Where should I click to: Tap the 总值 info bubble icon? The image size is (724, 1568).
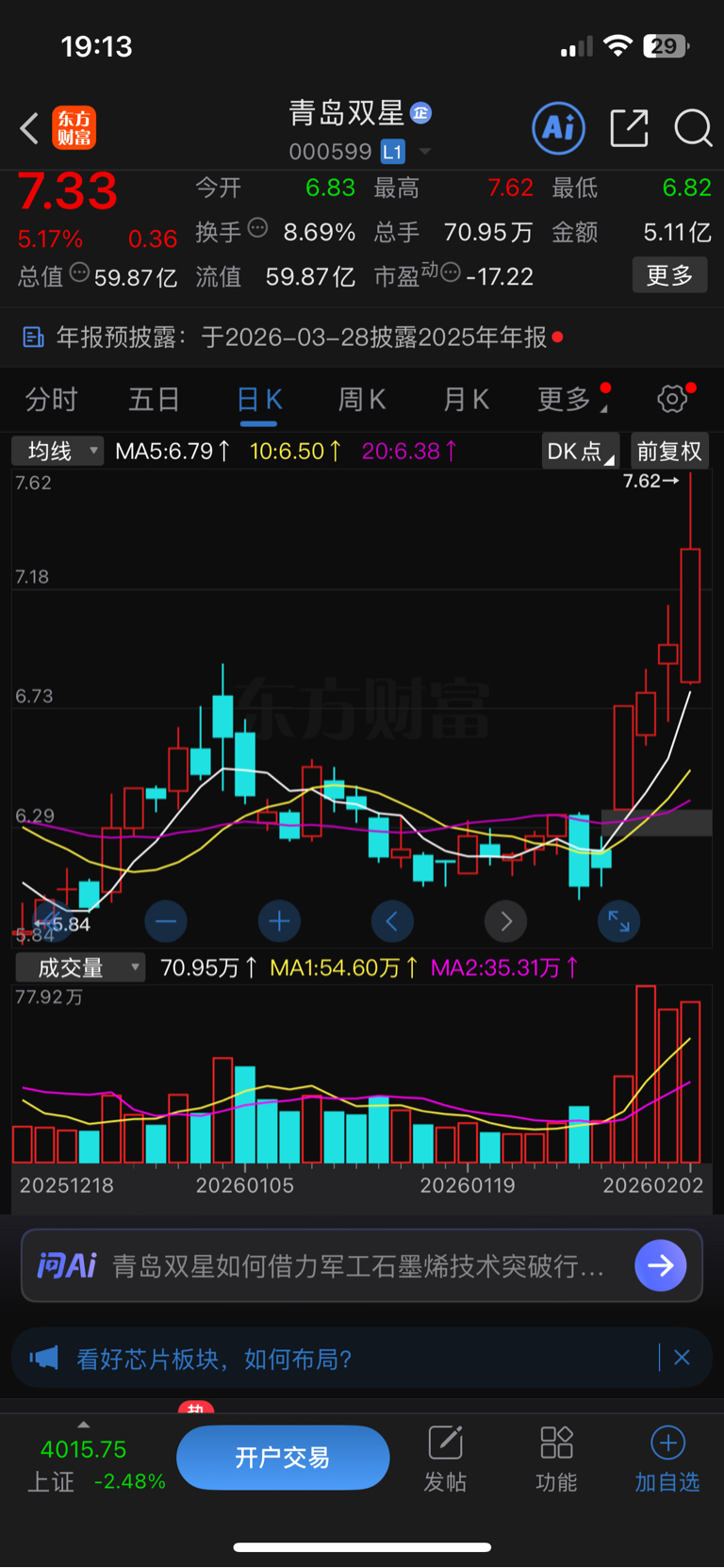tap(79, 273)
